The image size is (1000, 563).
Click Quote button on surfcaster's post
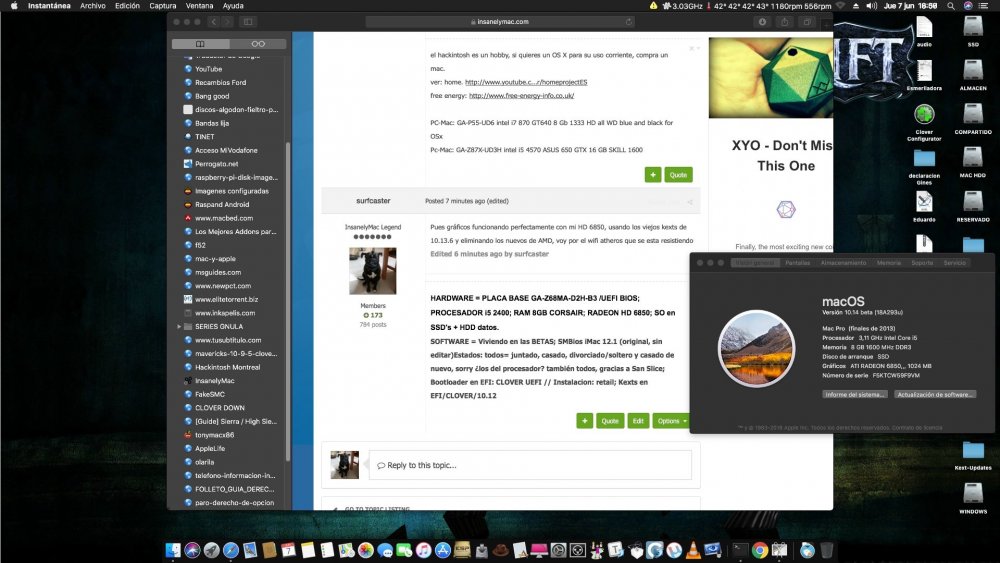pos(610,421)
